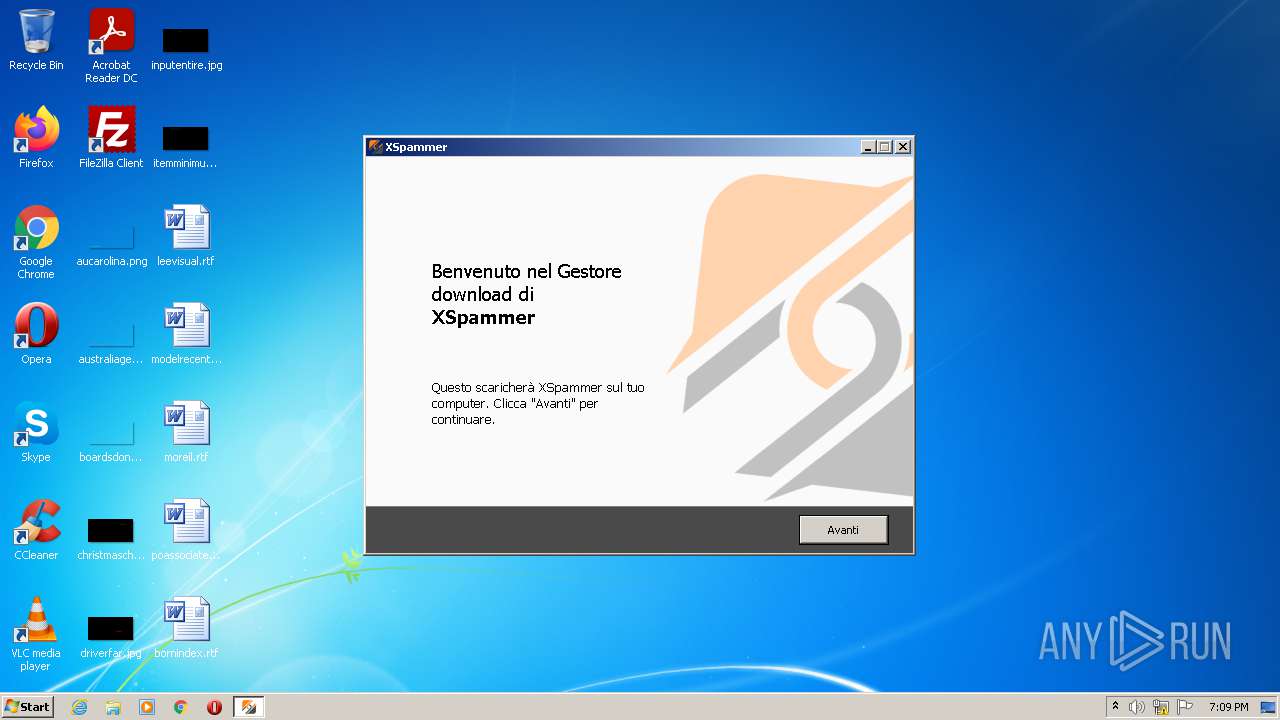Select the CCleaner desktop shortcut
Image resolution: width=1280 pixels, height=720 pixels.
36,530
